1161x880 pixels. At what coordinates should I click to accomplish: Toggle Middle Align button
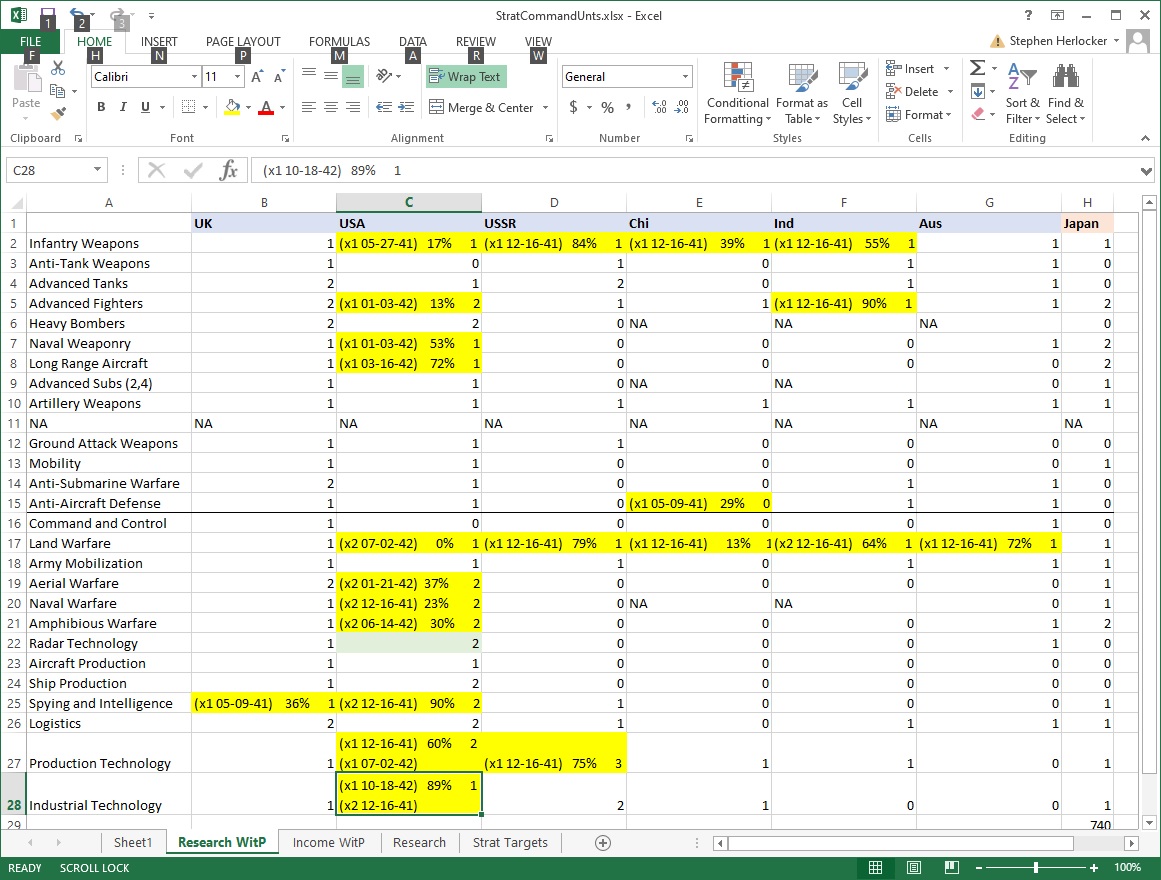coord(331,76)
